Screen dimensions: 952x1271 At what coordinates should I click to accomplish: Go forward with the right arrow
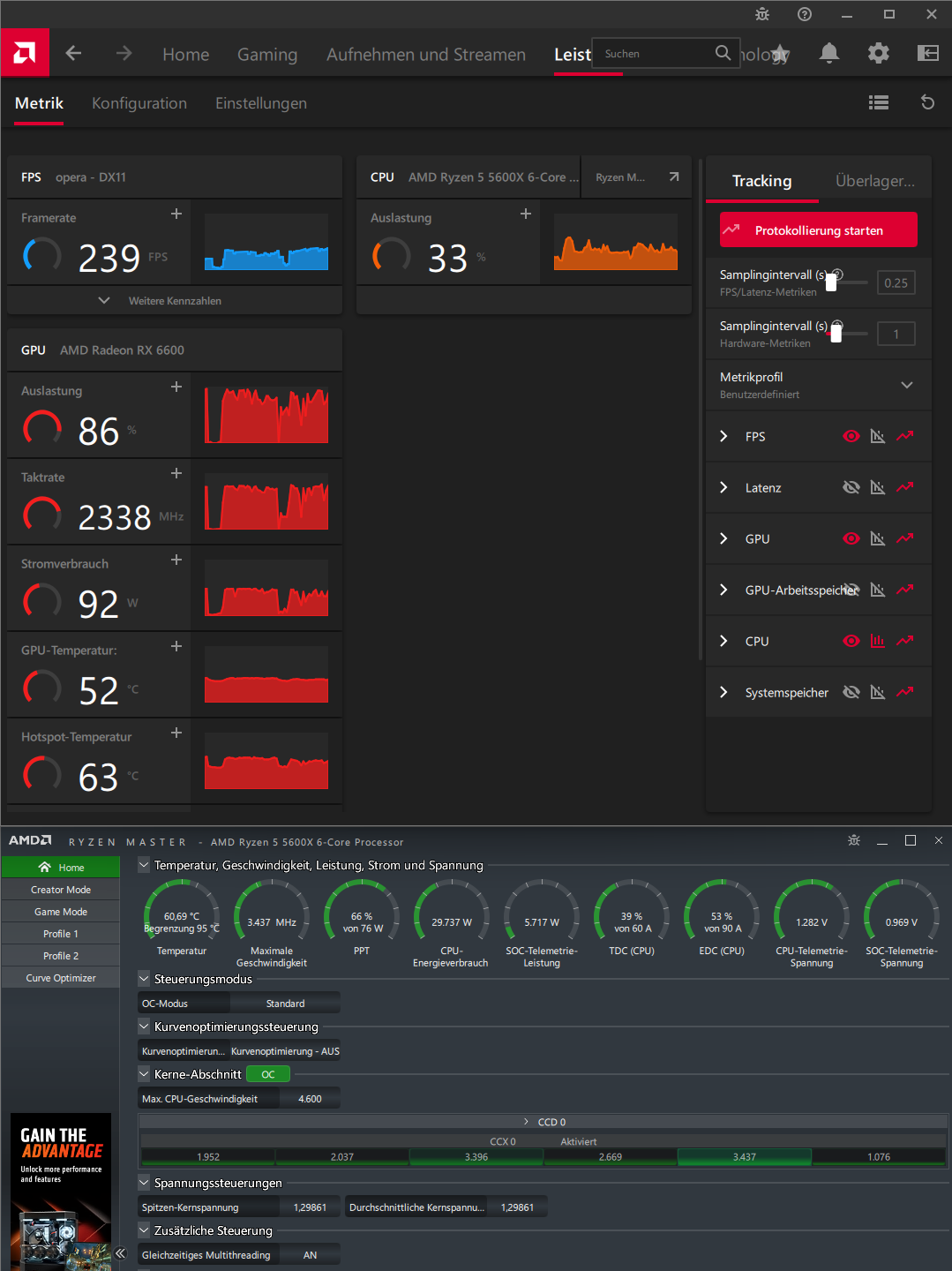tap(124, 54)
